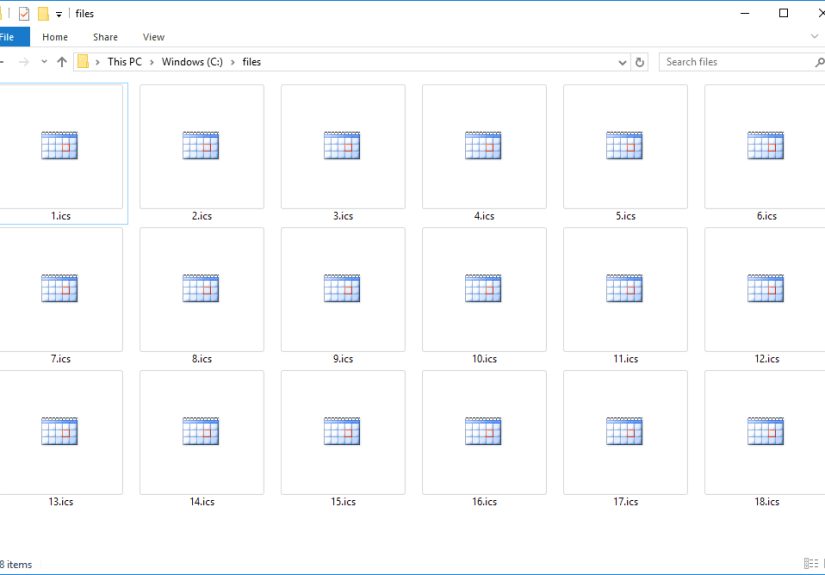Select the 13.ics calendar file icon
The height and width of the screenshot is (575, 825).
(59, 431)
